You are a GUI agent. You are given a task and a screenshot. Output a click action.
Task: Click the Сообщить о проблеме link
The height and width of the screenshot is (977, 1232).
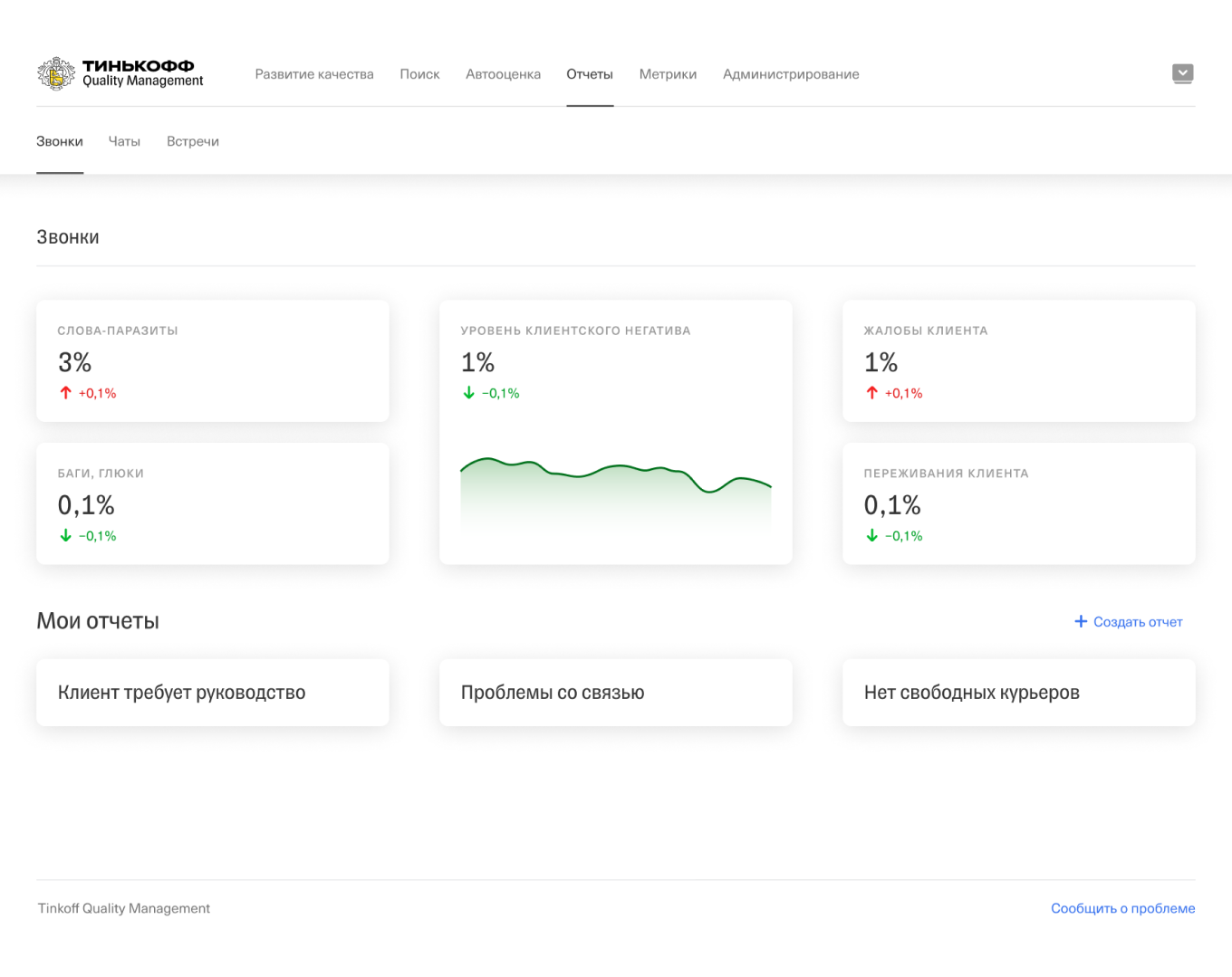coord(1122,908)
